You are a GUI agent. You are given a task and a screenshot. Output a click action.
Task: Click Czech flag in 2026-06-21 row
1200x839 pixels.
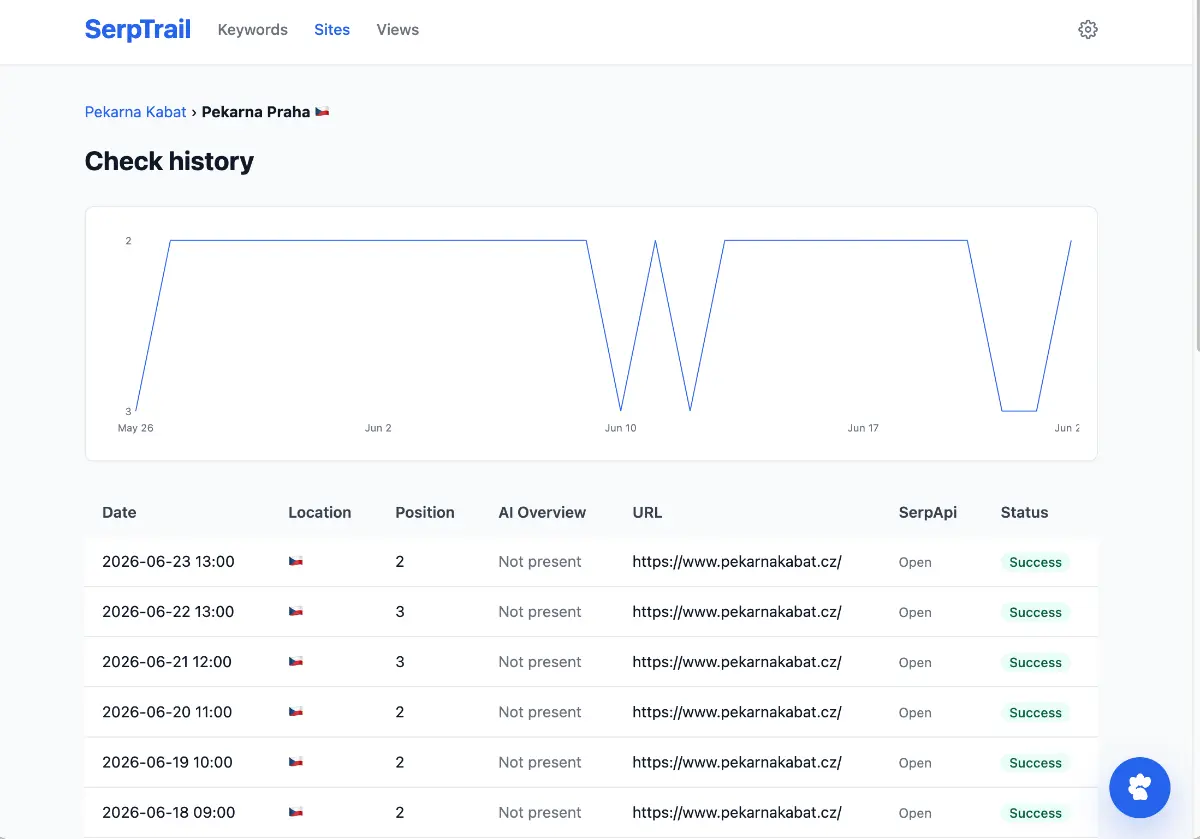pyautogui.click(x=296, y=662)
